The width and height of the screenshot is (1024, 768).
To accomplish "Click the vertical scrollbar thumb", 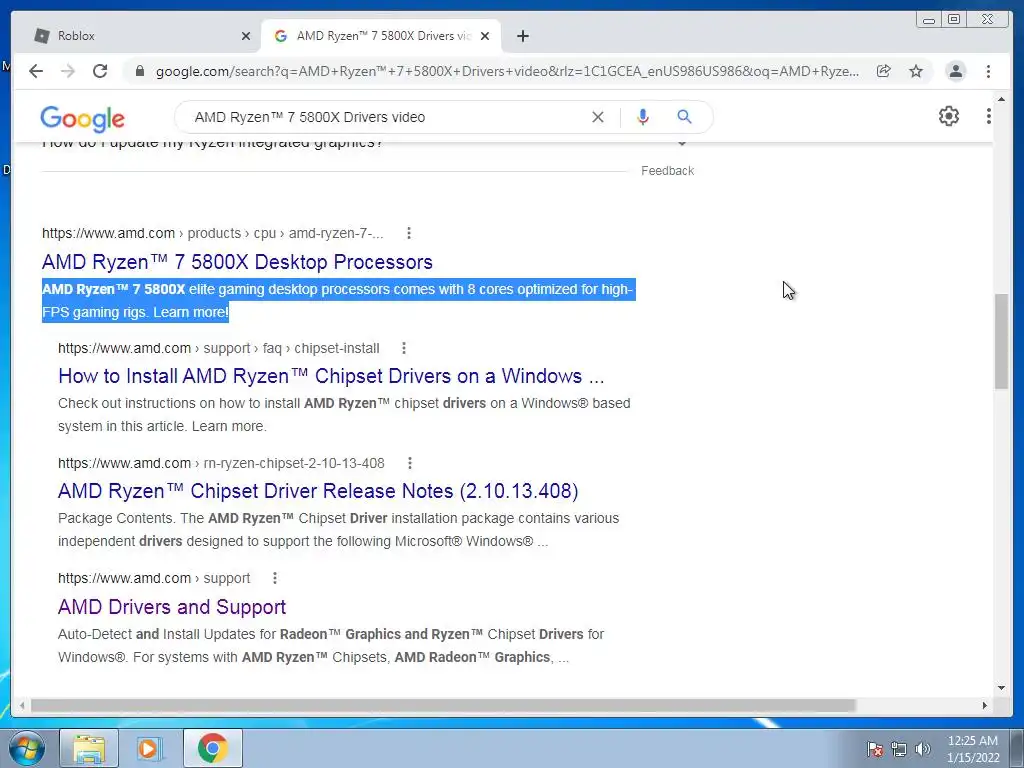I will point(1001,342).
